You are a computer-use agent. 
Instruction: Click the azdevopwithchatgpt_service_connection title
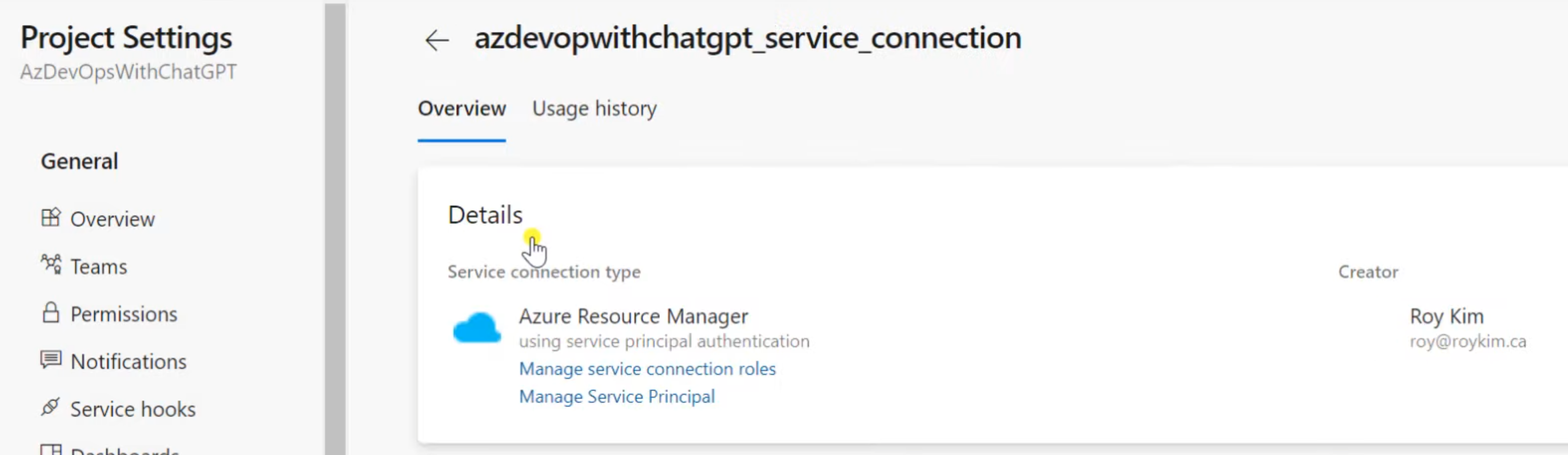tap(748, 38)
